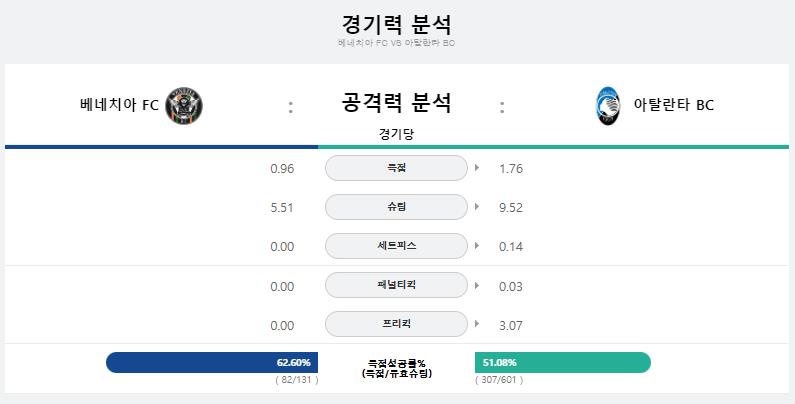The image size is (795, 404).
Task: Click the arrow beside the 페널티킥 pill
Action: click(x=477, y=285)
